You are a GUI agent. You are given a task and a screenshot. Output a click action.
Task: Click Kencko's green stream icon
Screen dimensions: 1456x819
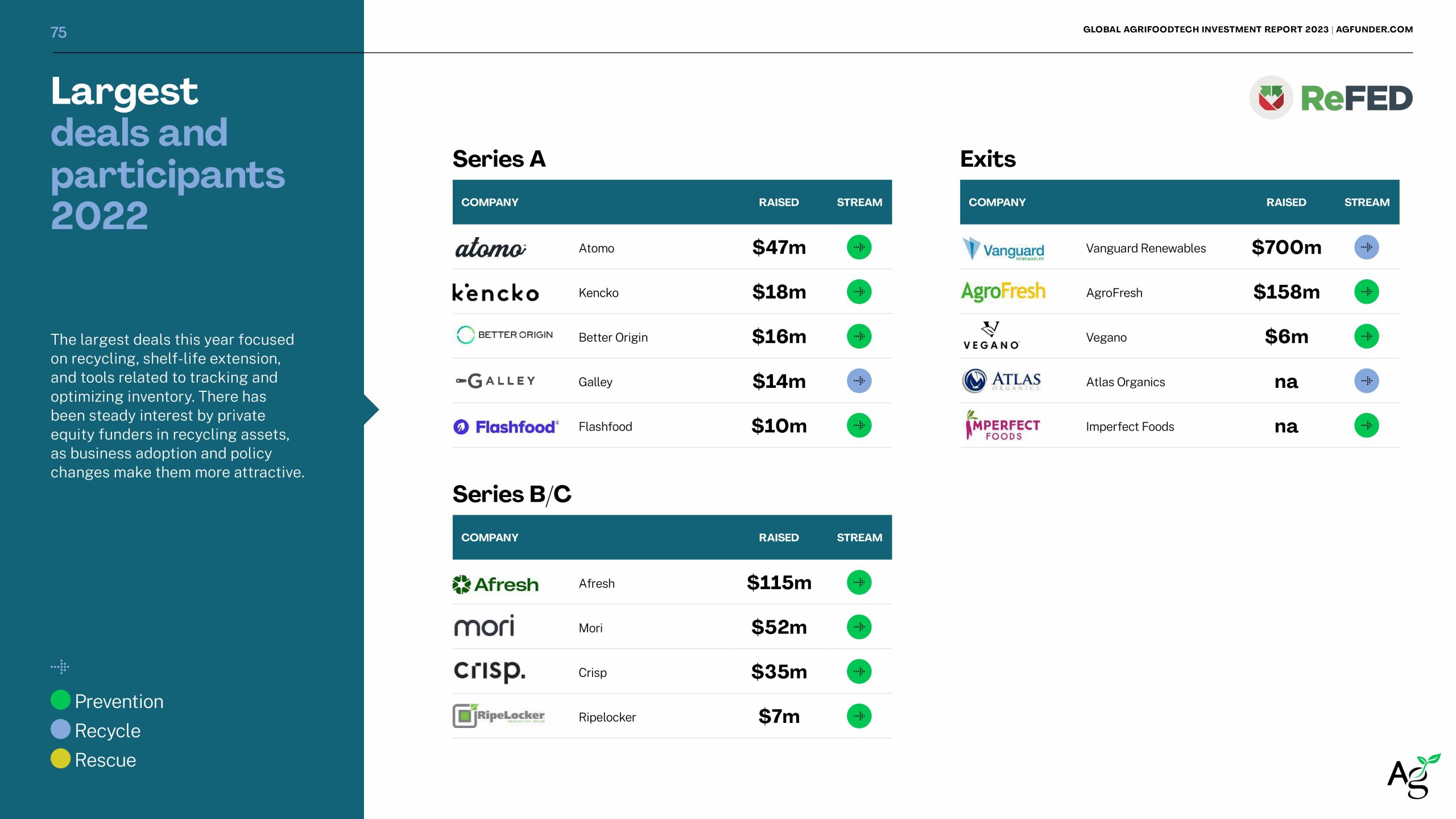[859, 292]
